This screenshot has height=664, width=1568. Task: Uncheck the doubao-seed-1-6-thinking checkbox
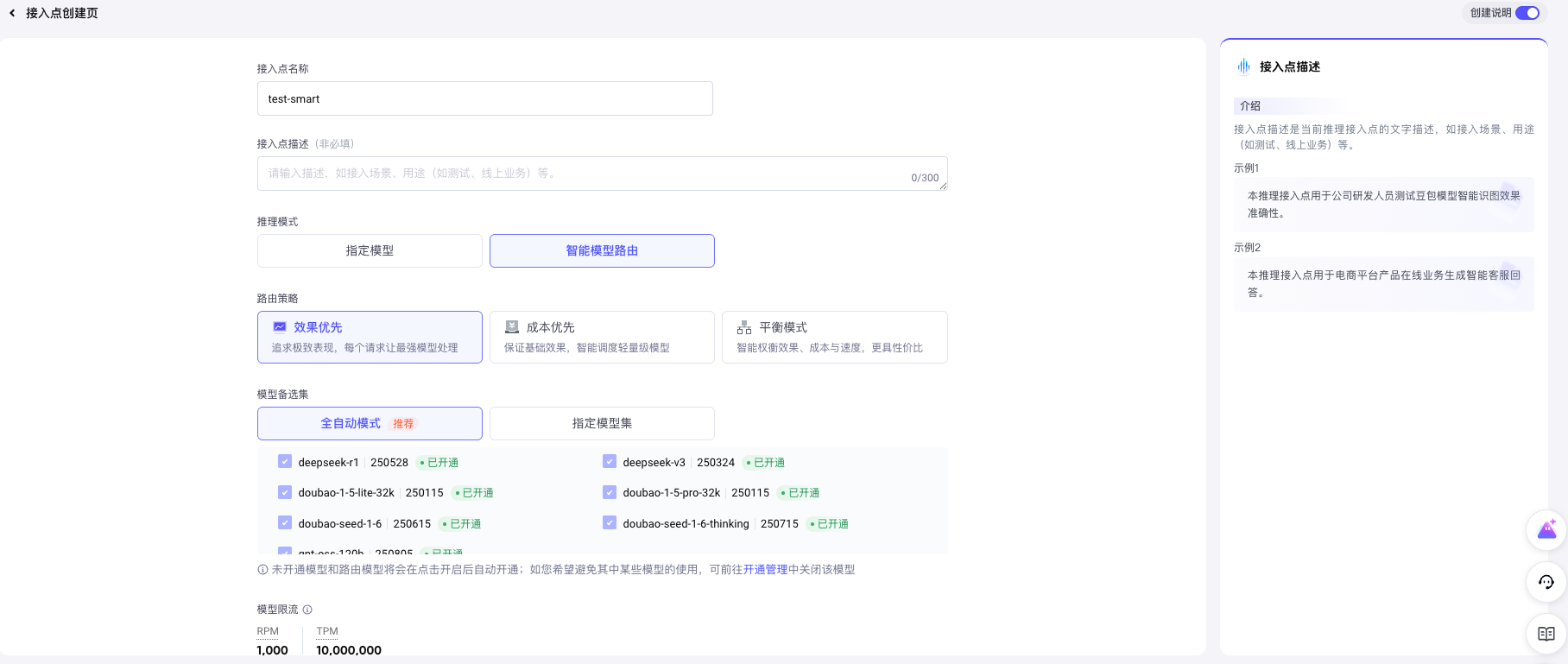[610, 523]
